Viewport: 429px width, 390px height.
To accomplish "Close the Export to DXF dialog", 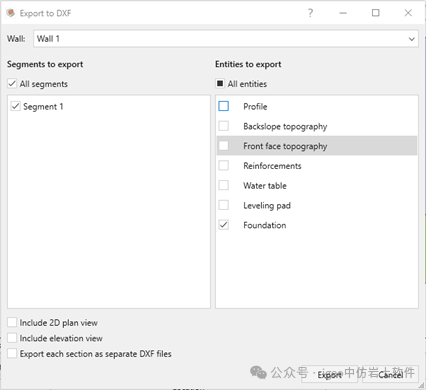I will tap(408, 13).
